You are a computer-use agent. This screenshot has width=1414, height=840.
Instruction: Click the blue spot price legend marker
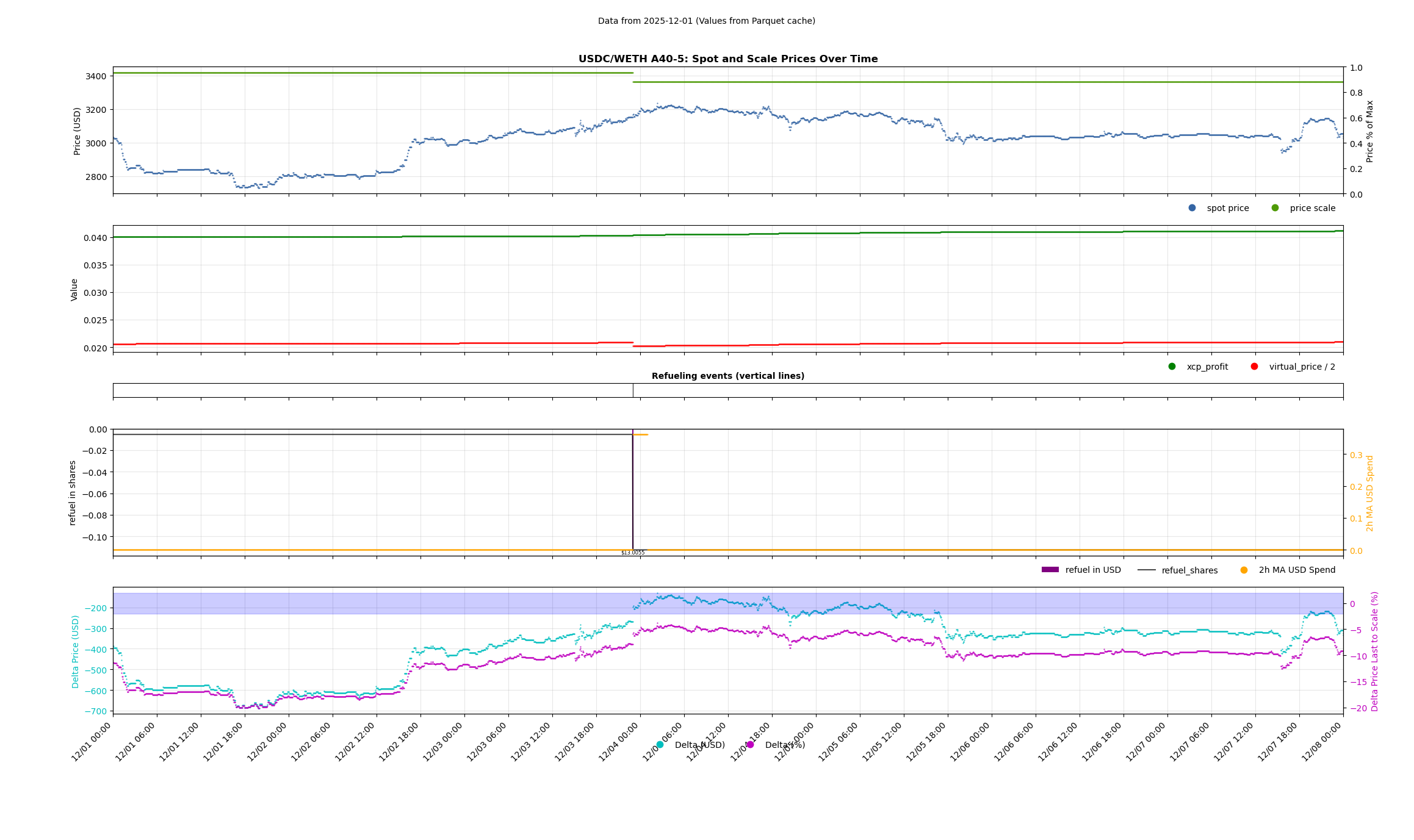coord(1192,208)
